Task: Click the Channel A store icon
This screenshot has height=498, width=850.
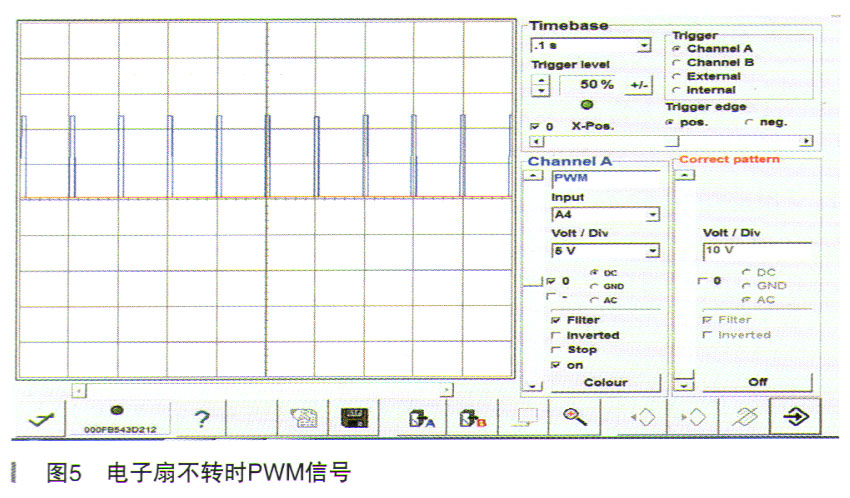Action: click(422, 418)
